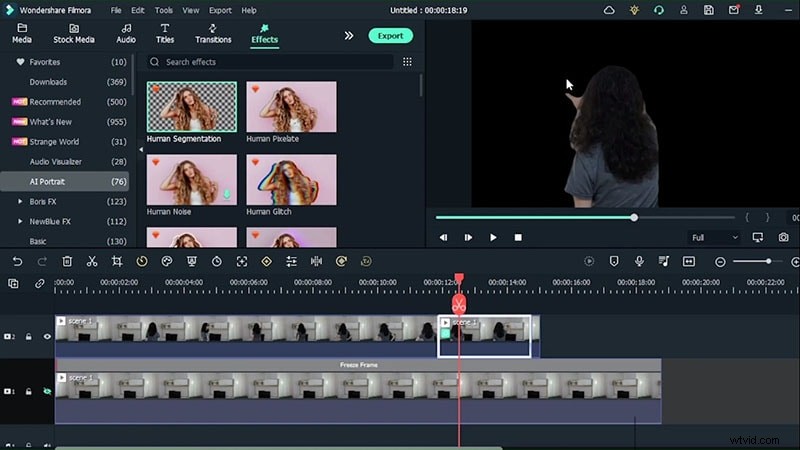Select the Human Glitch effect thumbnail
Viewport: 800px width, 450px height.
[x=291, y=180]
